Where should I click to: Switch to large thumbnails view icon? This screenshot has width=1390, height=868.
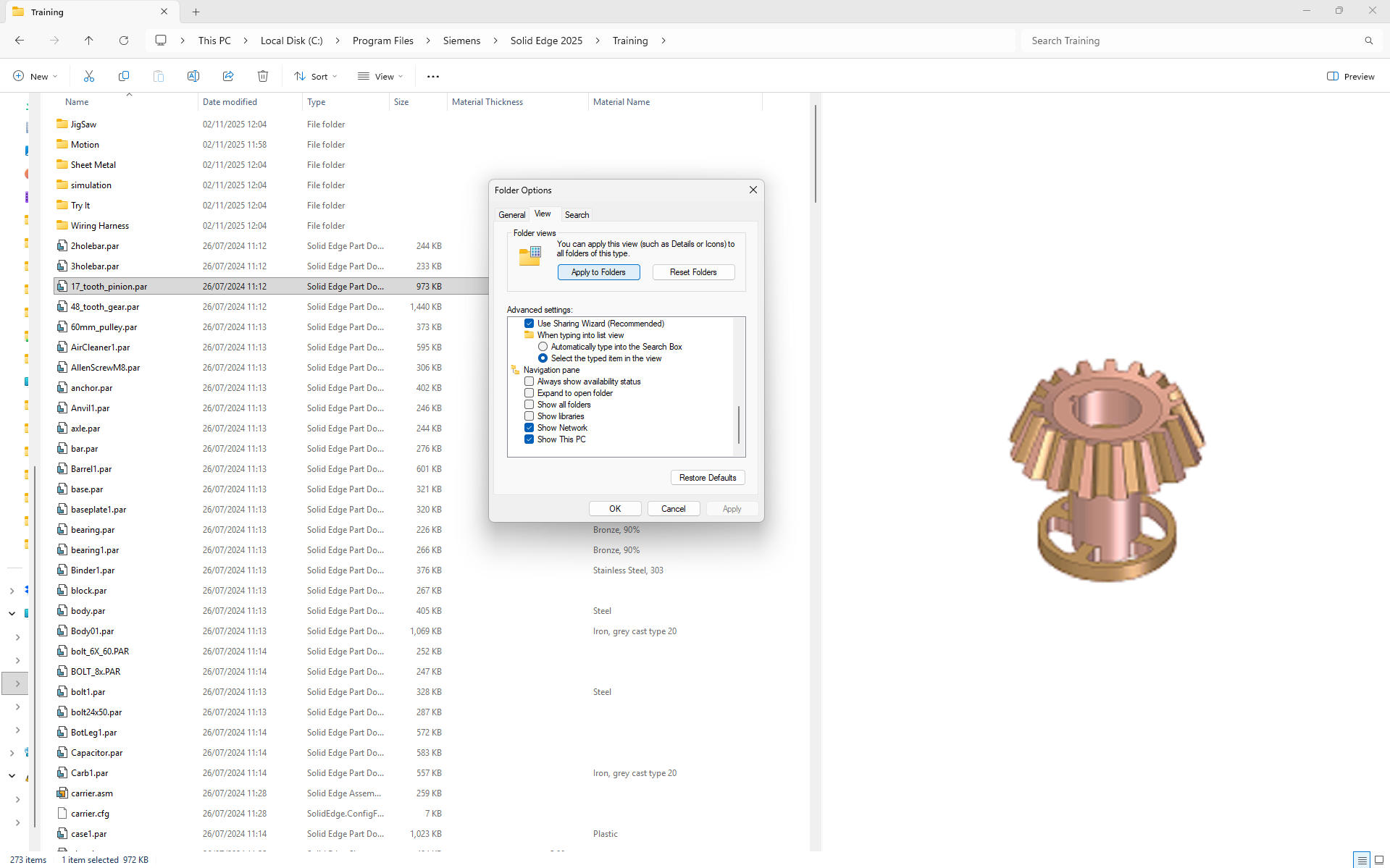click(x=1379, y=860)
